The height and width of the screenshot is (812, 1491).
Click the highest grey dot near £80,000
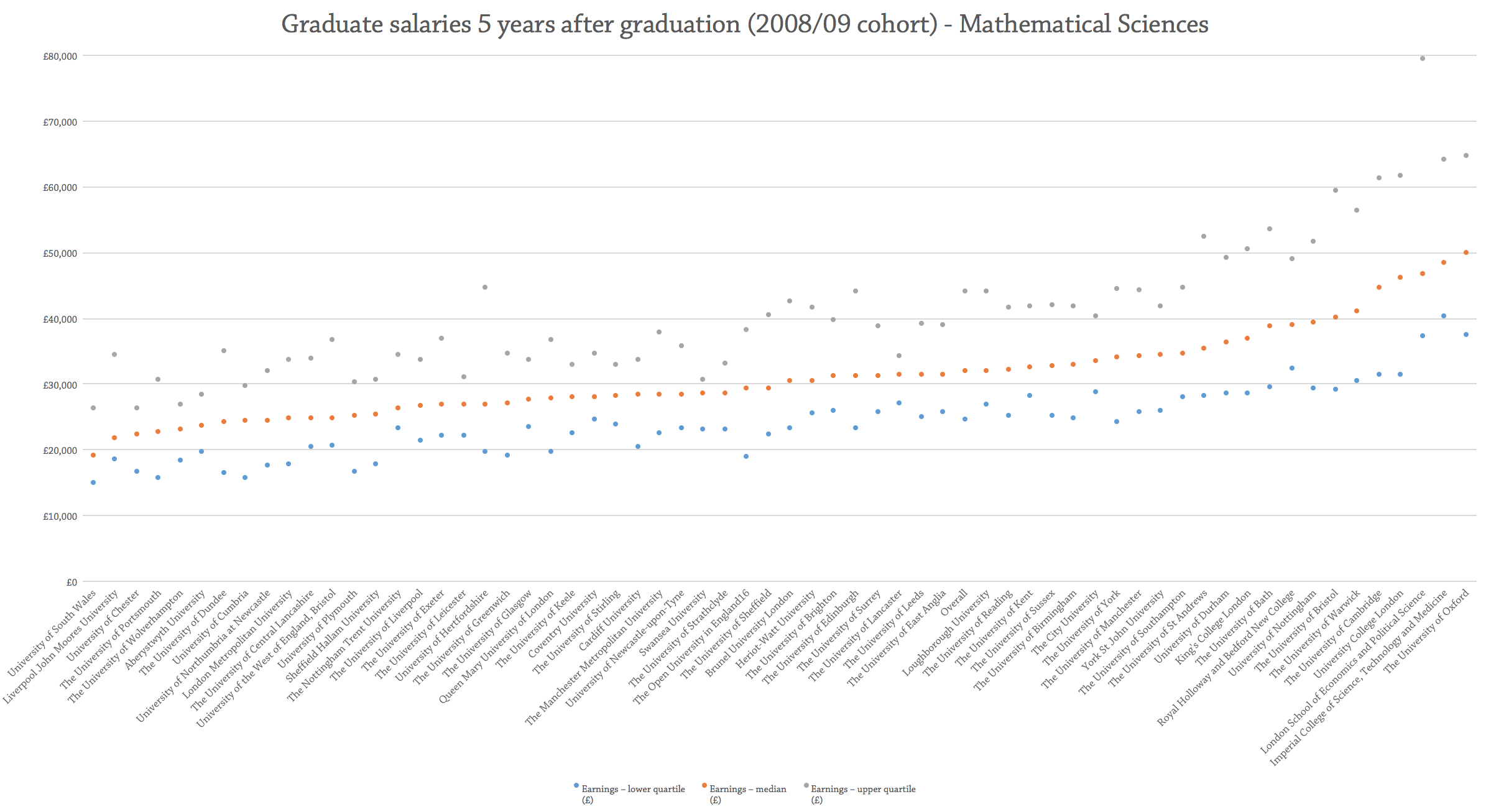pos(1422,58)
